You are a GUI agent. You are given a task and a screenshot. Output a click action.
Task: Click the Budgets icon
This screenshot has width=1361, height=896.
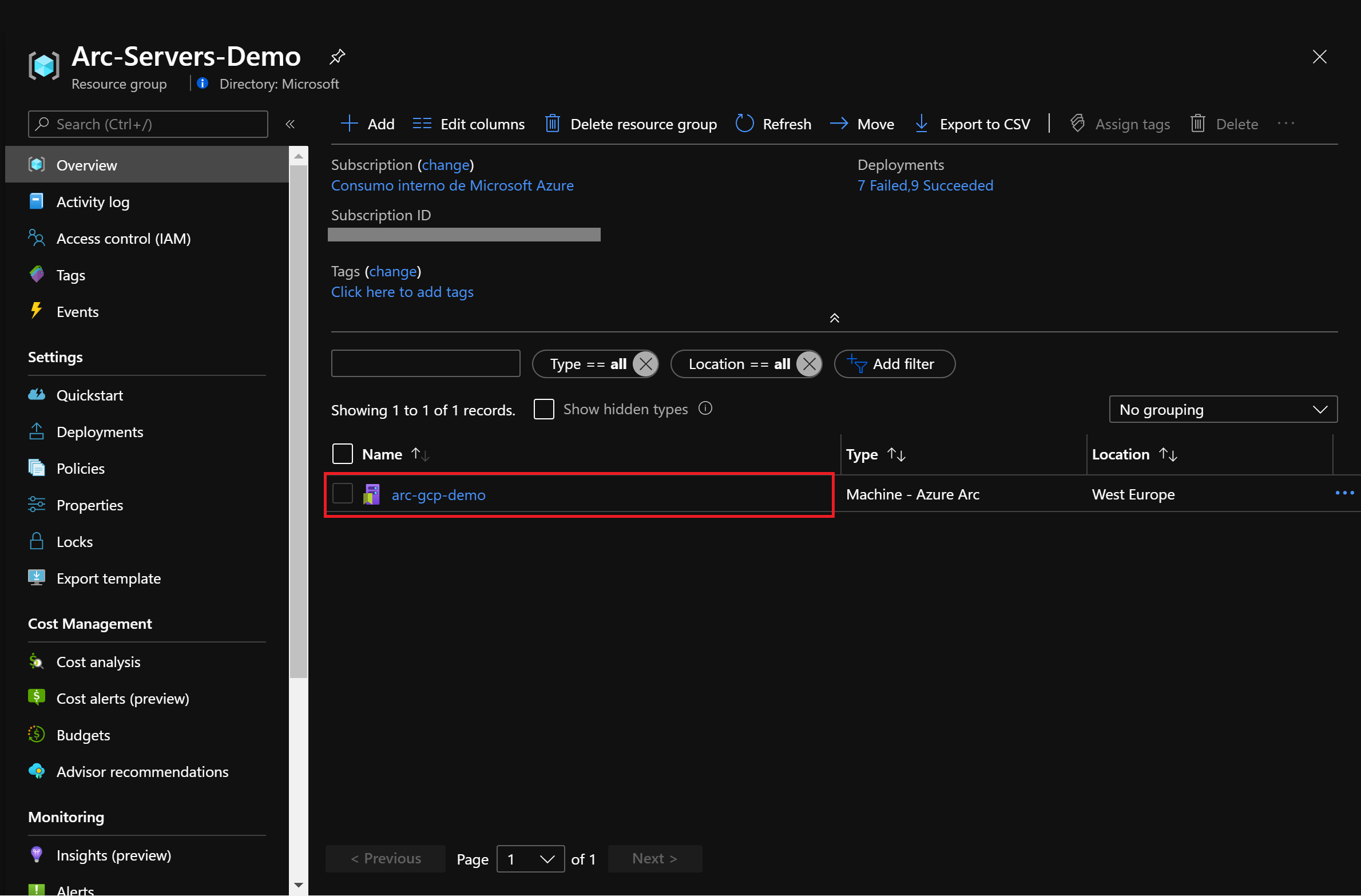point(37,735)
